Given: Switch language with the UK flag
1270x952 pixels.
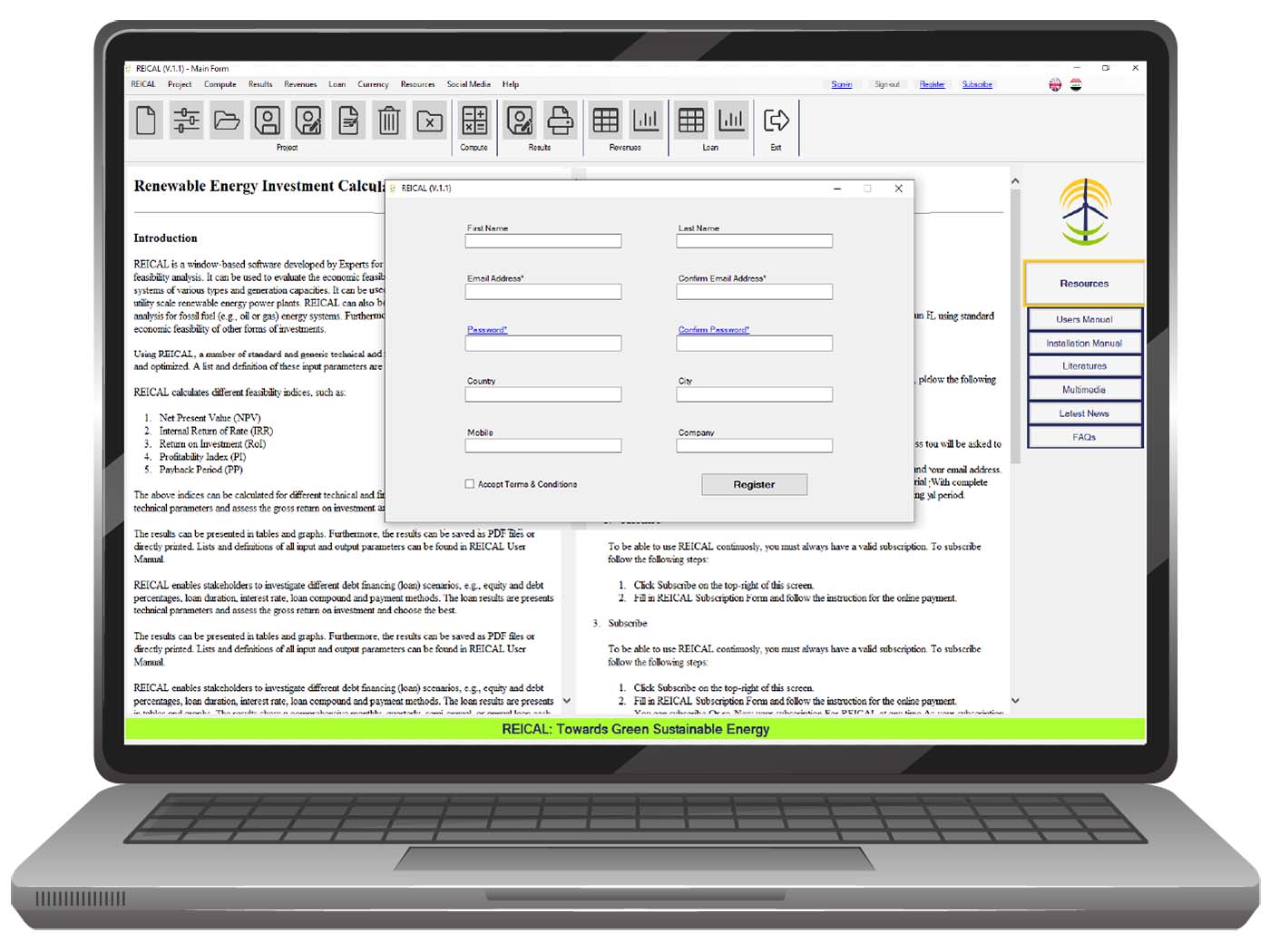Looking at the screenshot, I should click(1055, 85).
